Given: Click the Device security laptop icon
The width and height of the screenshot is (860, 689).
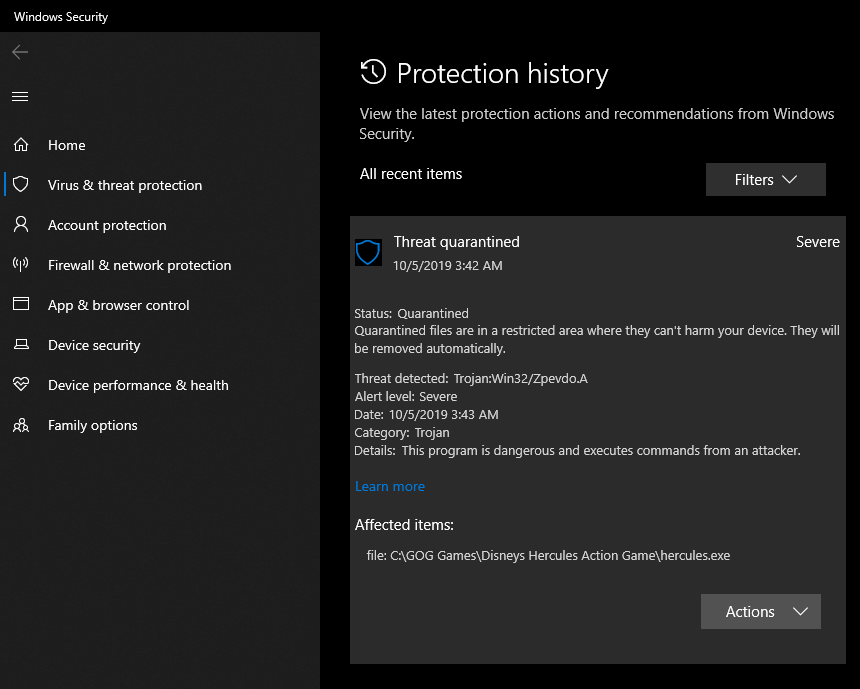Looking at the screenshot, I should tap(21, 344).
